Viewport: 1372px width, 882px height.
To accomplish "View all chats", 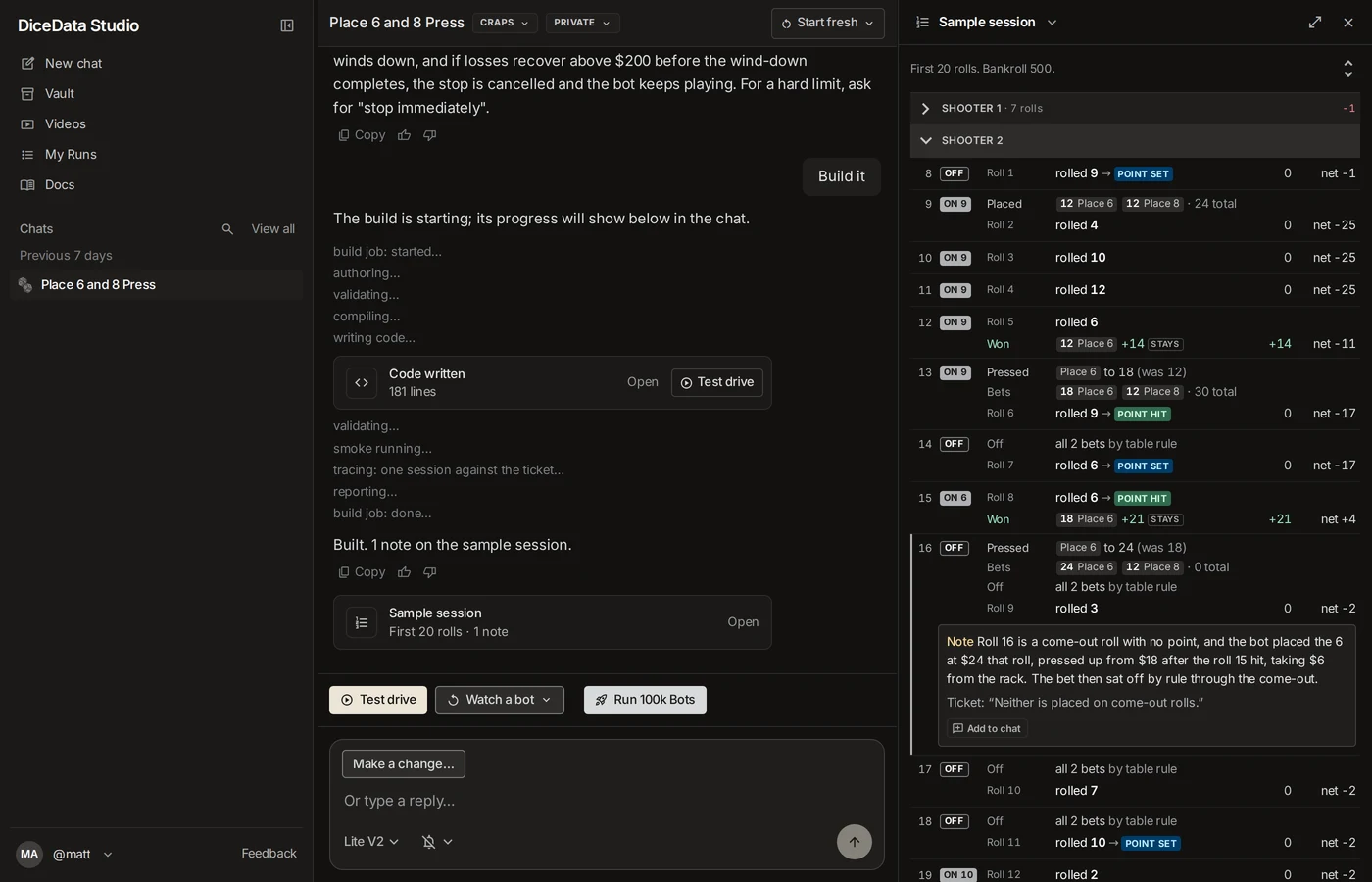I will click(x=272, y=228).
